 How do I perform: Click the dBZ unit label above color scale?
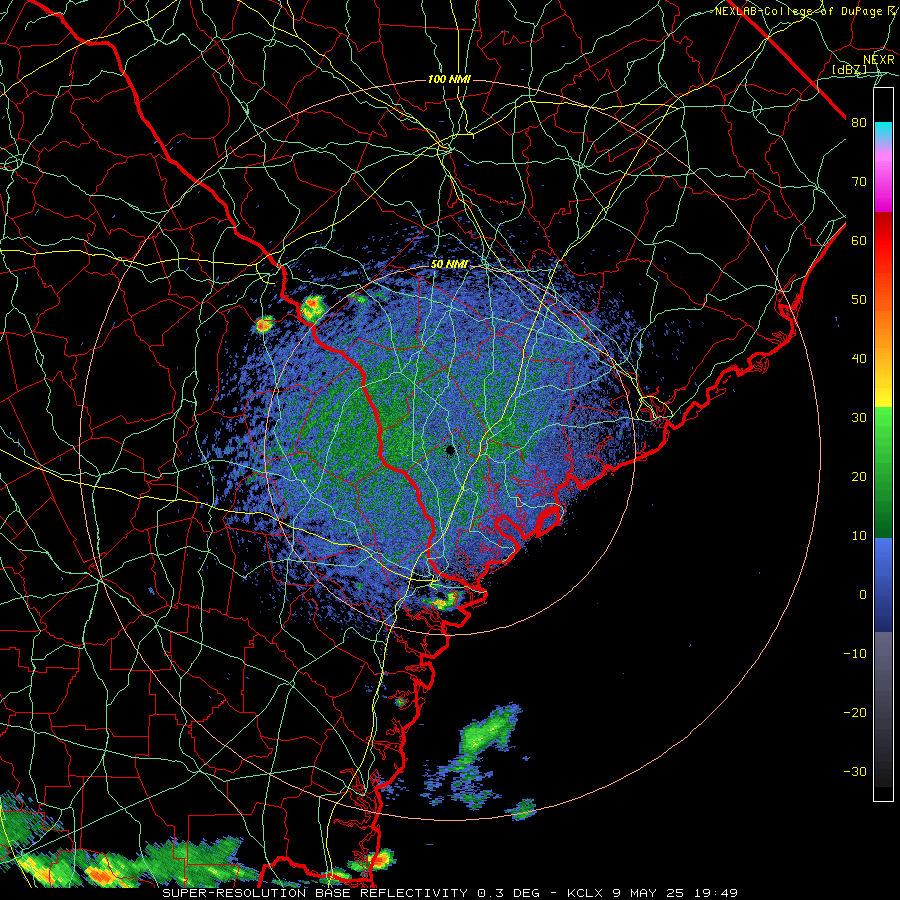pyautogui.click(x=849, y=69)
